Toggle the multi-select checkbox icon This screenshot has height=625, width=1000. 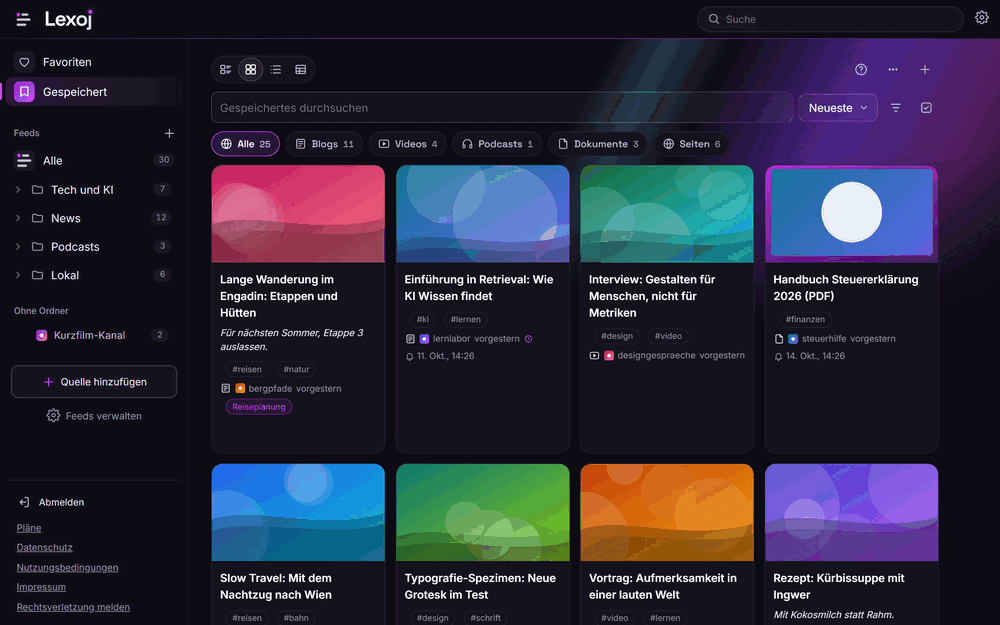[926, 108]
